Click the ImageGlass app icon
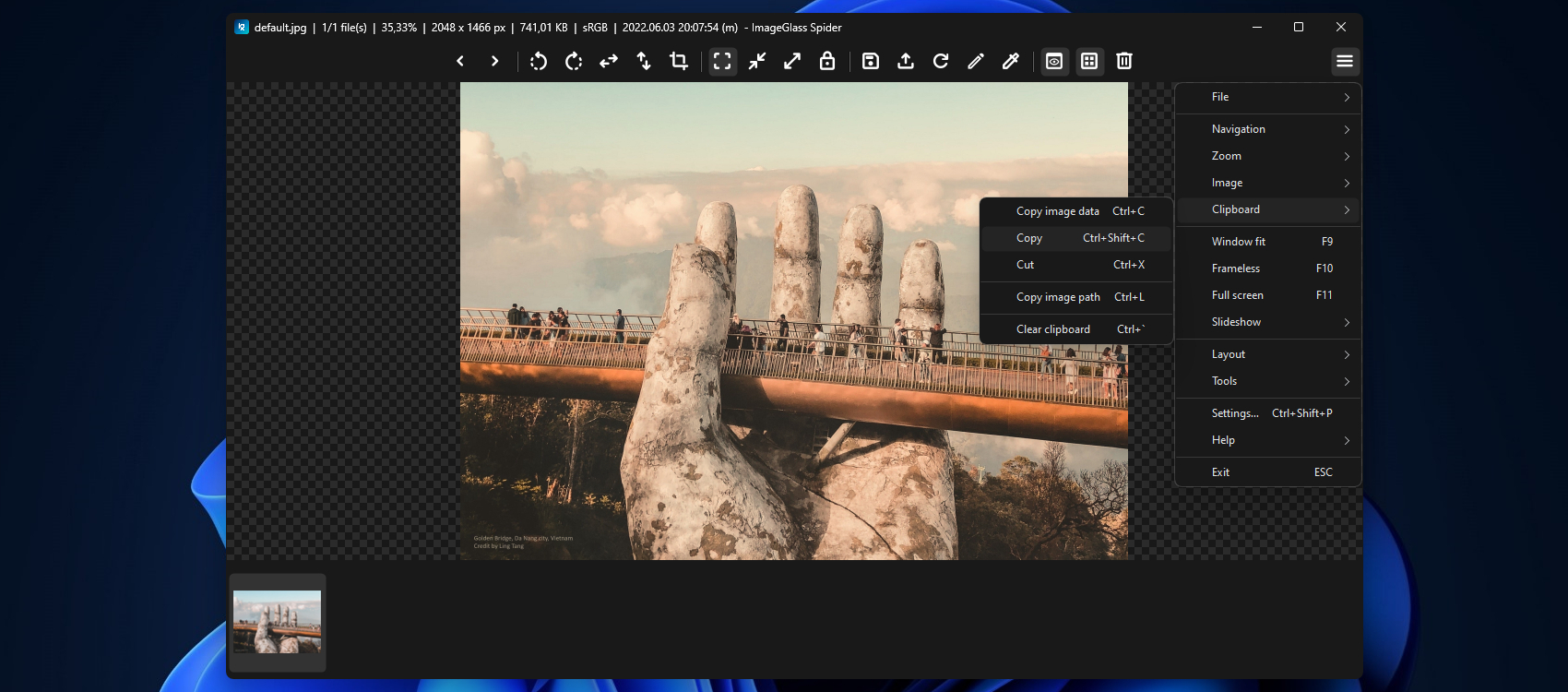Screen dimensions: 1568x692 click(x=242, y=28)
